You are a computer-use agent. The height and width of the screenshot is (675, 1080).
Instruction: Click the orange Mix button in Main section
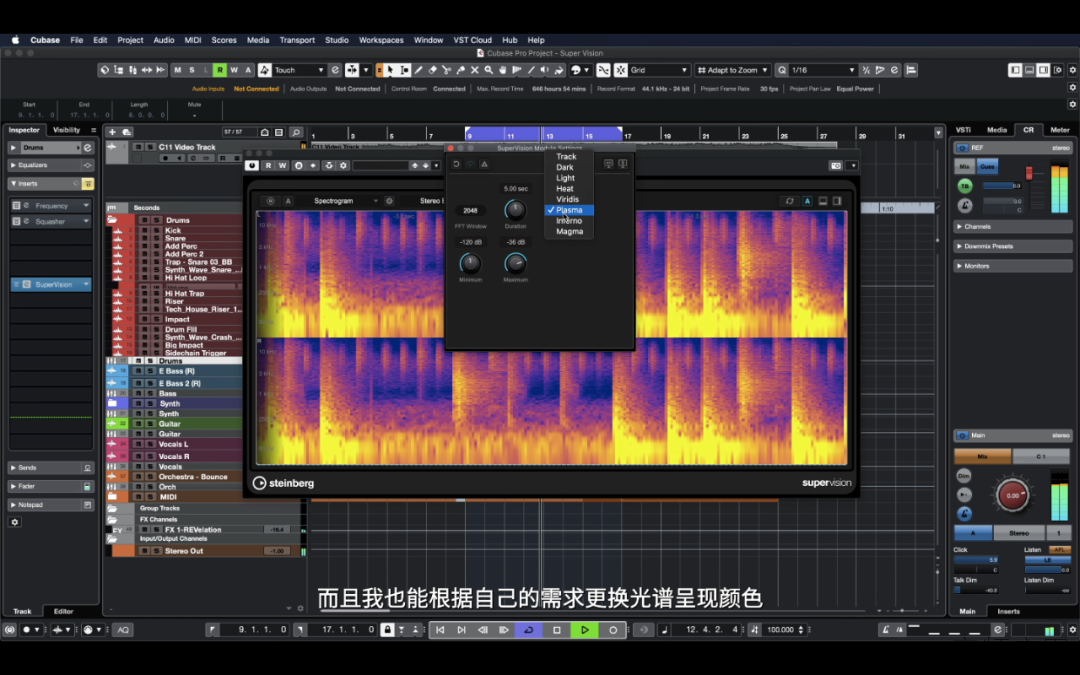point(982,457)
